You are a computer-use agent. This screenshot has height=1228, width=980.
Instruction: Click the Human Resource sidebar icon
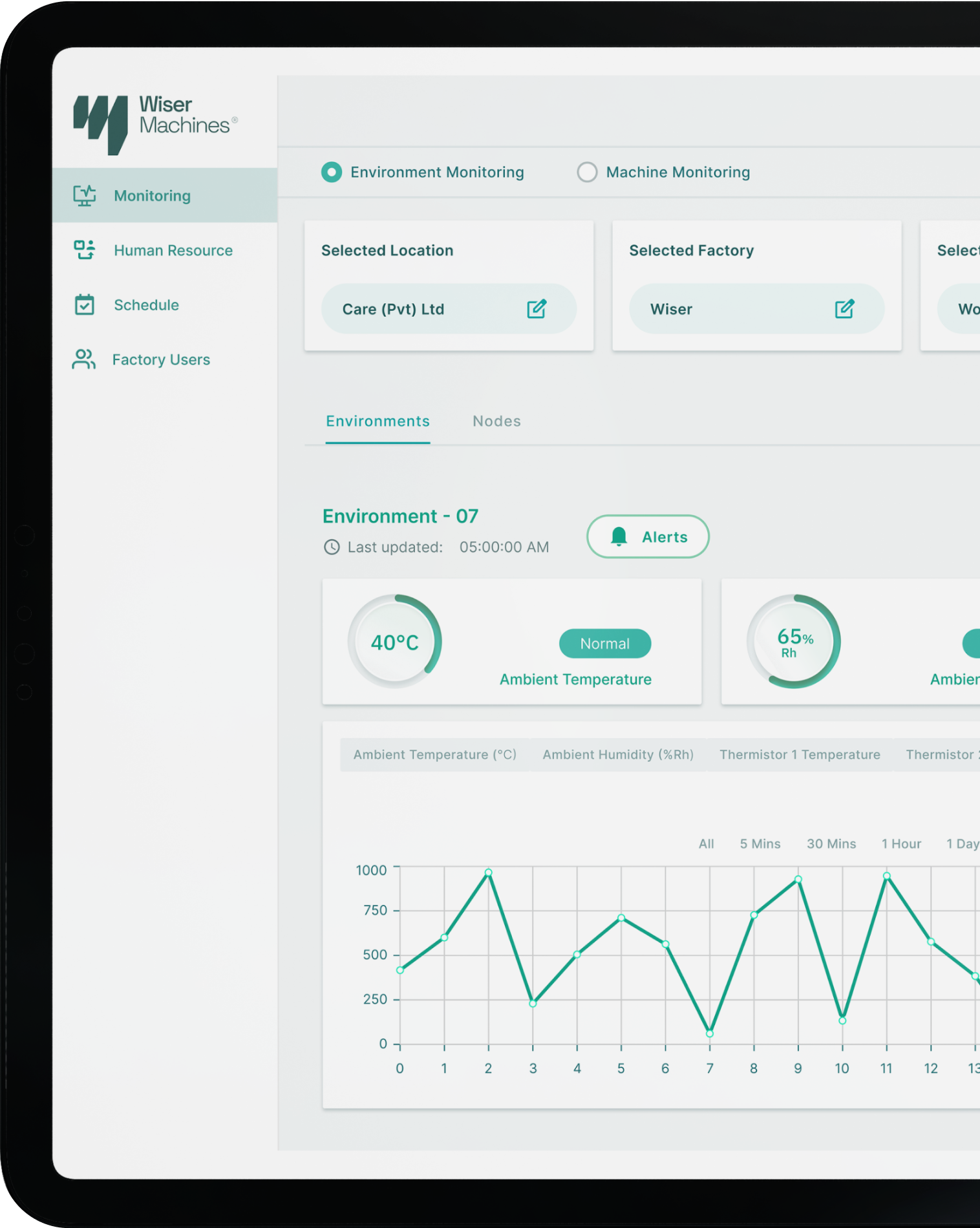[x=85, y=250]
